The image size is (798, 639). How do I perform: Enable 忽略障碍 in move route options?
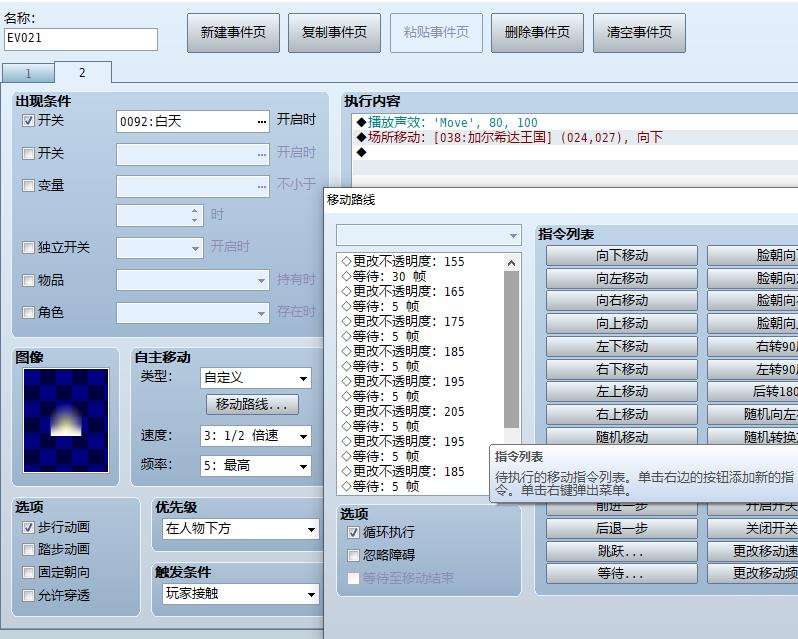pos(353,555)
